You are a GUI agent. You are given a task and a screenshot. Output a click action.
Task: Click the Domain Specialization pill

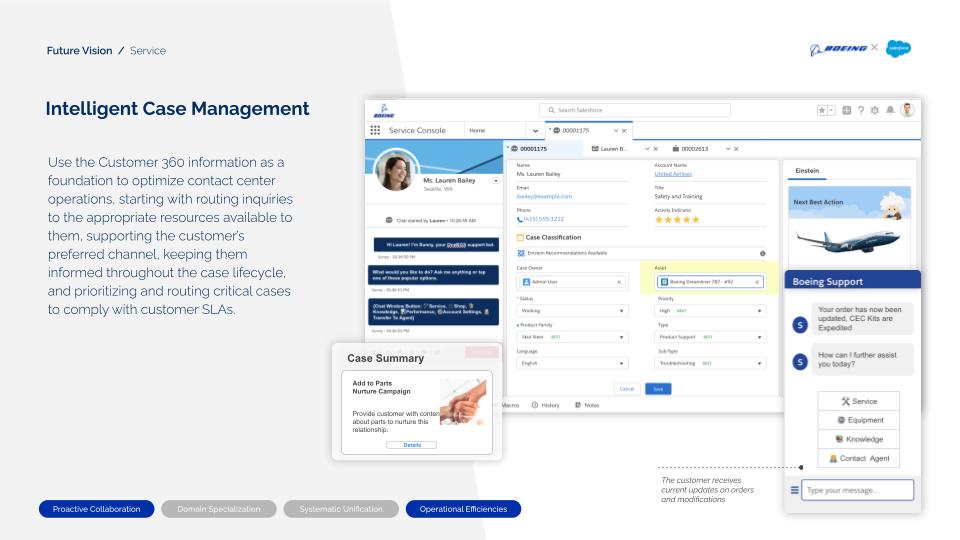(x=219, y=509)
